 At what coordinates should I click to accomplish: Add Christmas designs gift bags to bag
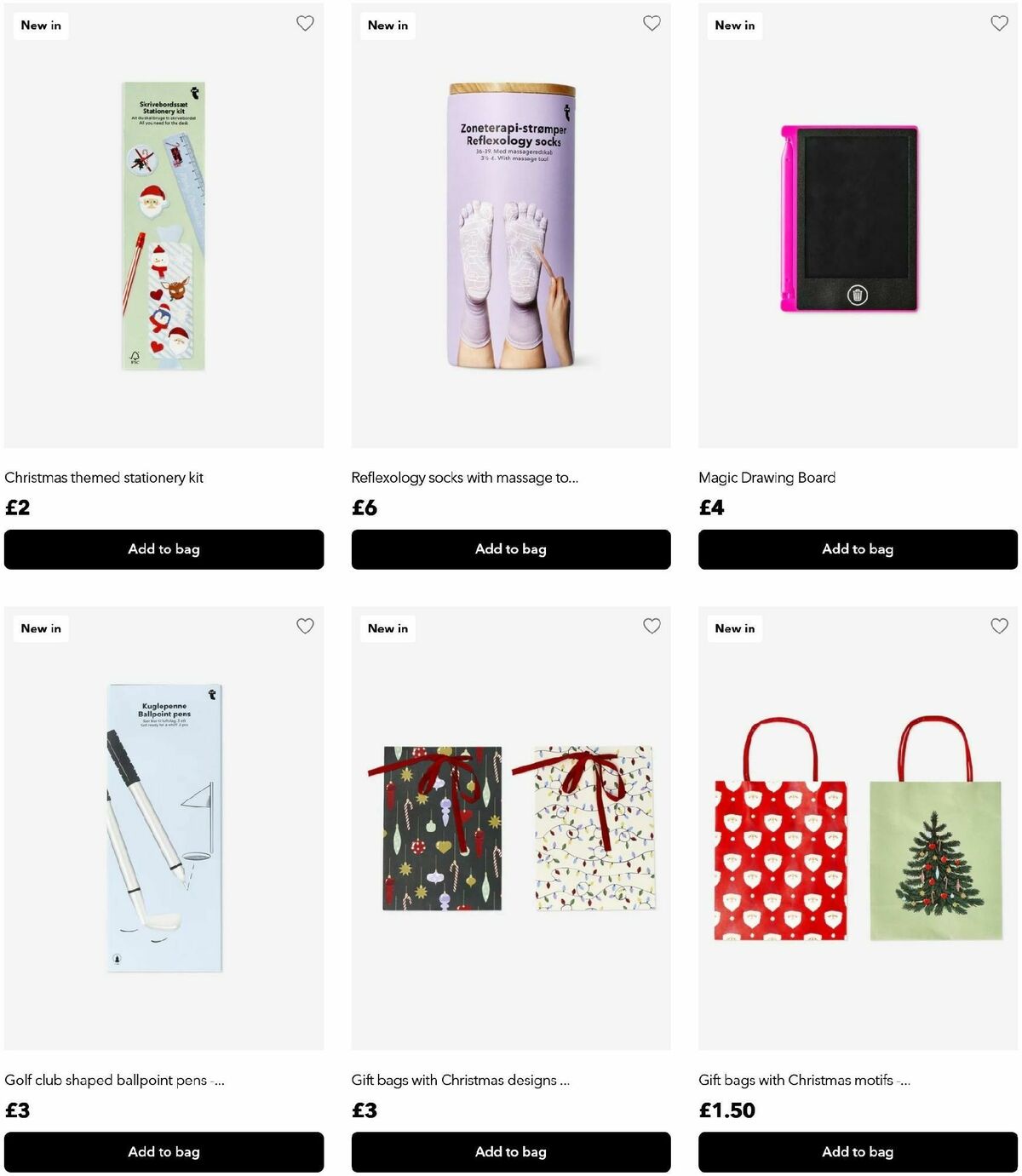point(511,1151)
